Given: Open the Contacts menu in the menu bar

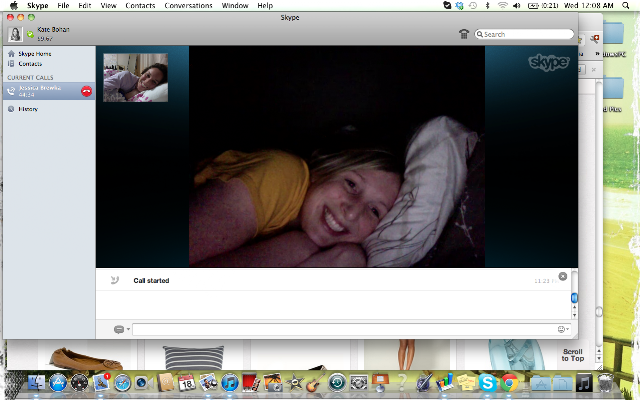Looking at the screenshot, I should [140, 6].
